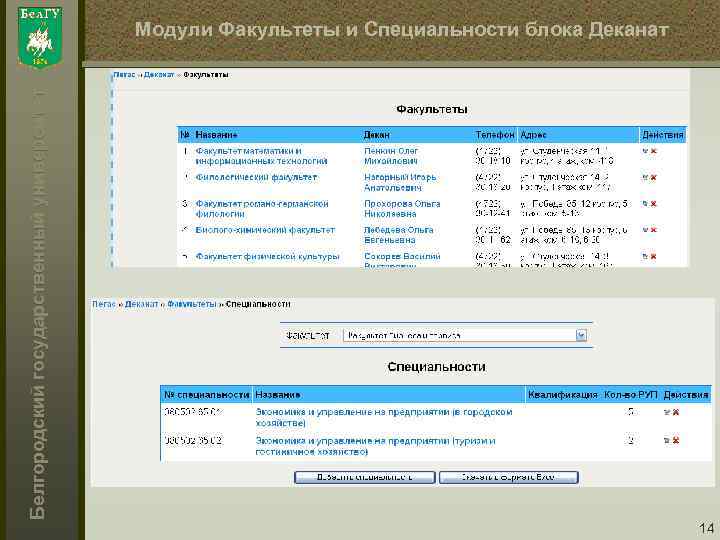Open dean Нагорный Игорь Анатольевич link
The image size is (720, 540).
(x=400, y=182)
